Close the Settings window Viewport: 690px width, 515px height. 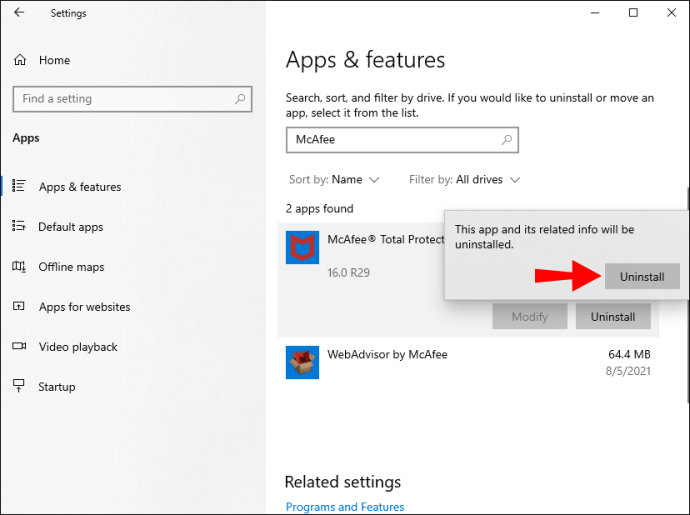[x=672, y=13]
